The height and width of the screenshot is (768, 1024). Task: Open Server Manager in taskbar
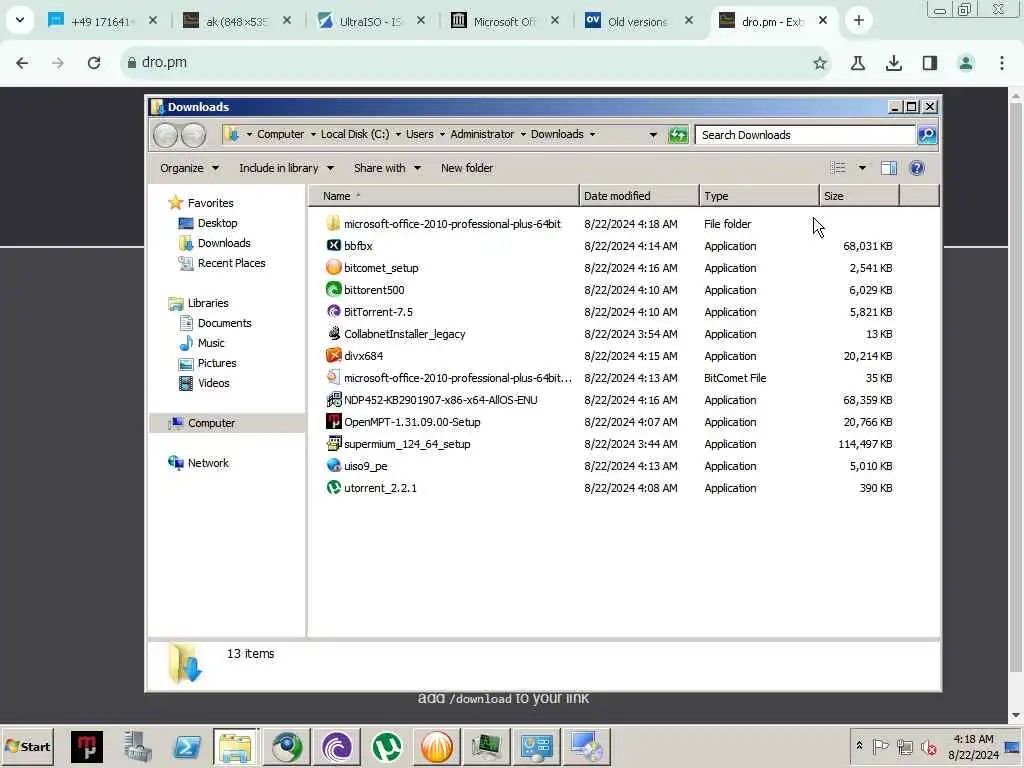tap(138, 746)
